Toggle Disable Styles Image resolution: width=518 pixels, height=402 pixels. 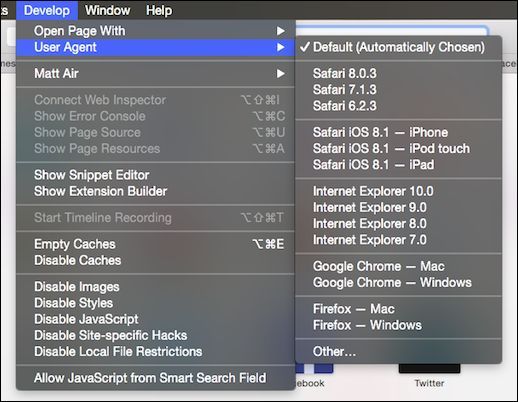point(155,303)
